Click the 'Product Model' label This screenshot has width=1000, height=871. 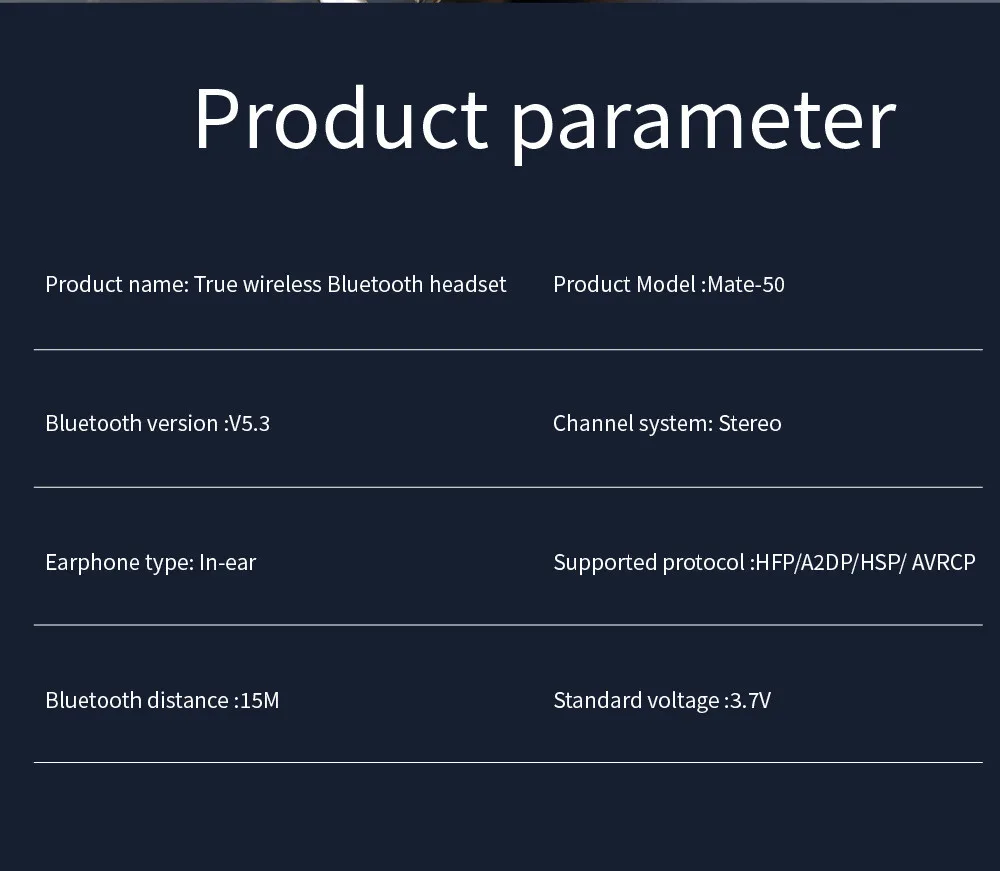click(x=623, y=285)
